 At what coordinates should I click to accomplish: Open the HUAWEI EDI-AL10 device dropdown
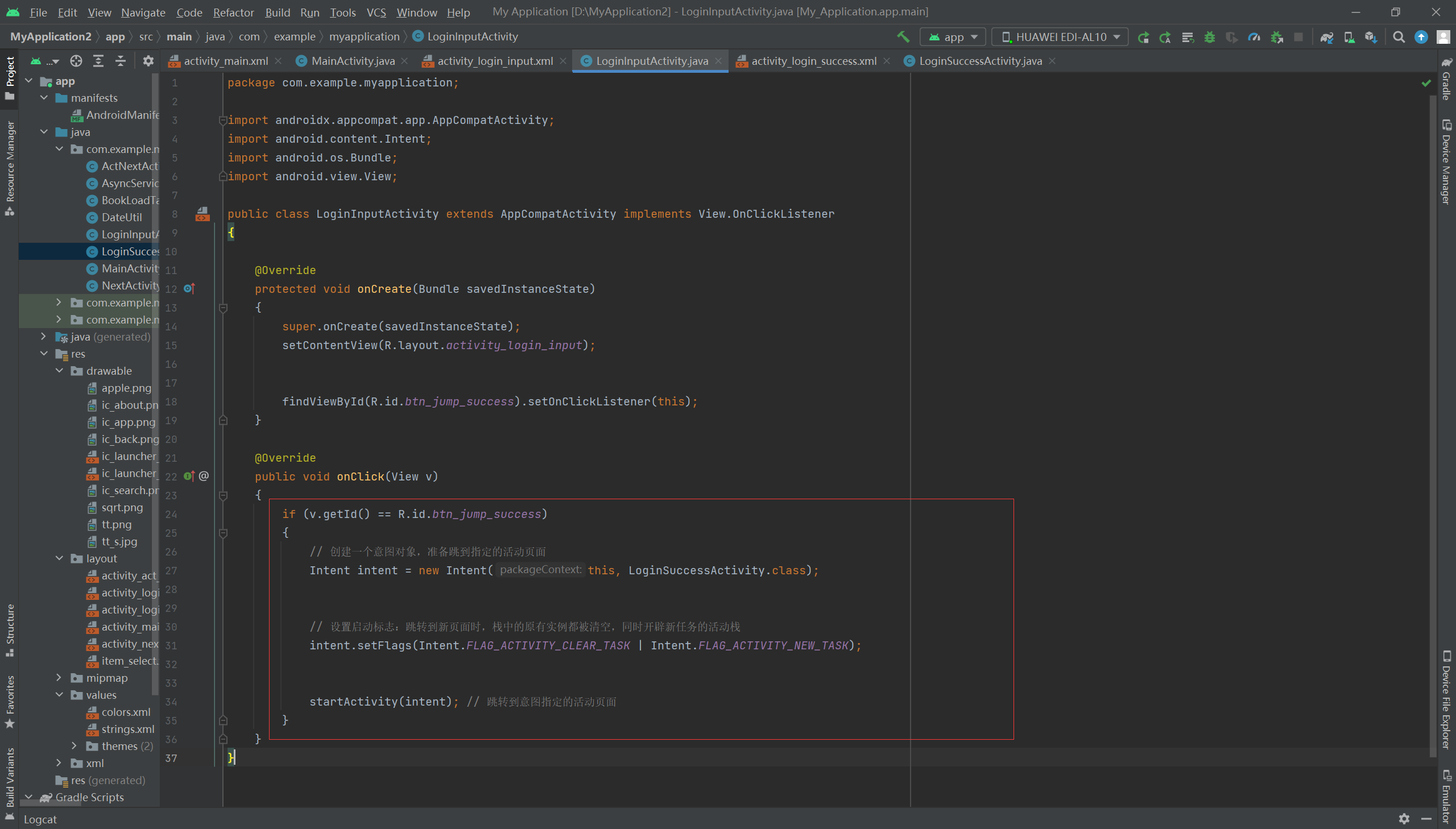tap(1060, 37)
